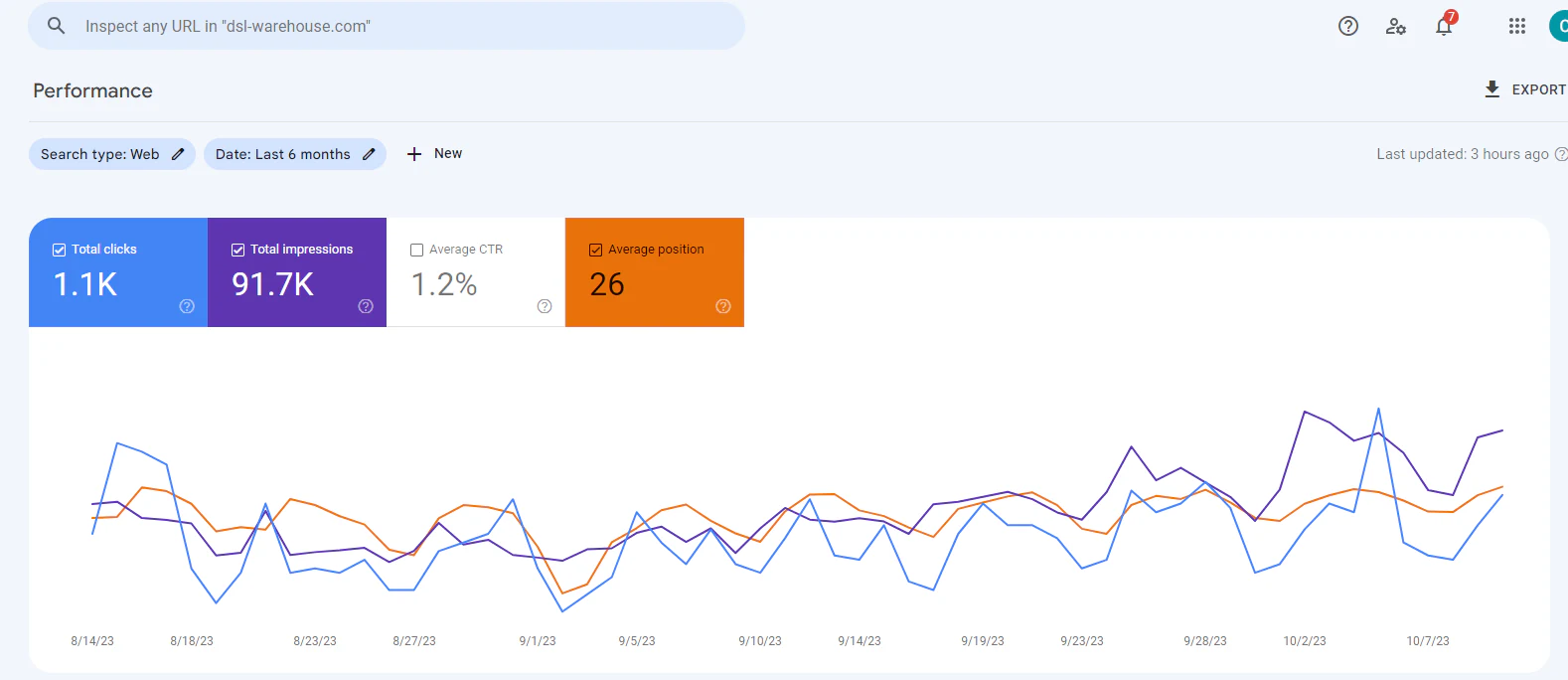The height and width of the screenshot is (680, 1568).
Task: Click the 10/7/23 axis date label
Action: click(x=1428, y=641)
